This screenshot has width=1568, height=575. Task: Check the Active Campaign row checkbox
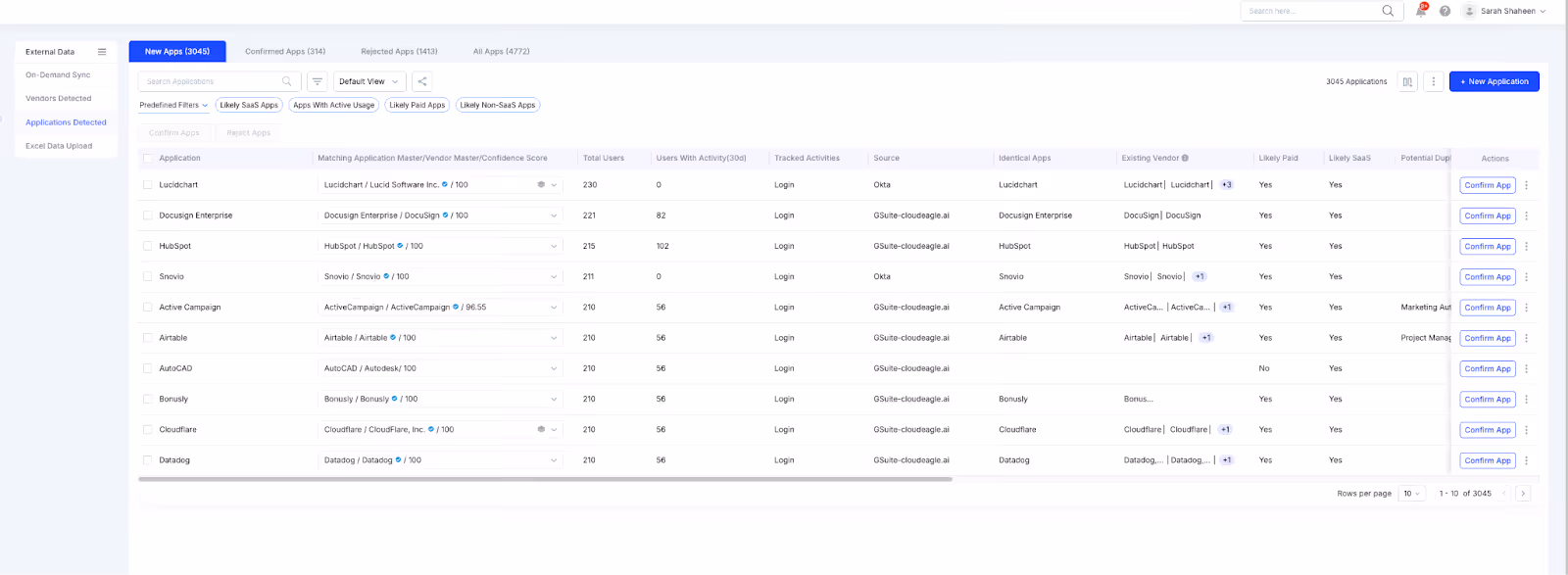pyautogui.click(x=148, y=307)
